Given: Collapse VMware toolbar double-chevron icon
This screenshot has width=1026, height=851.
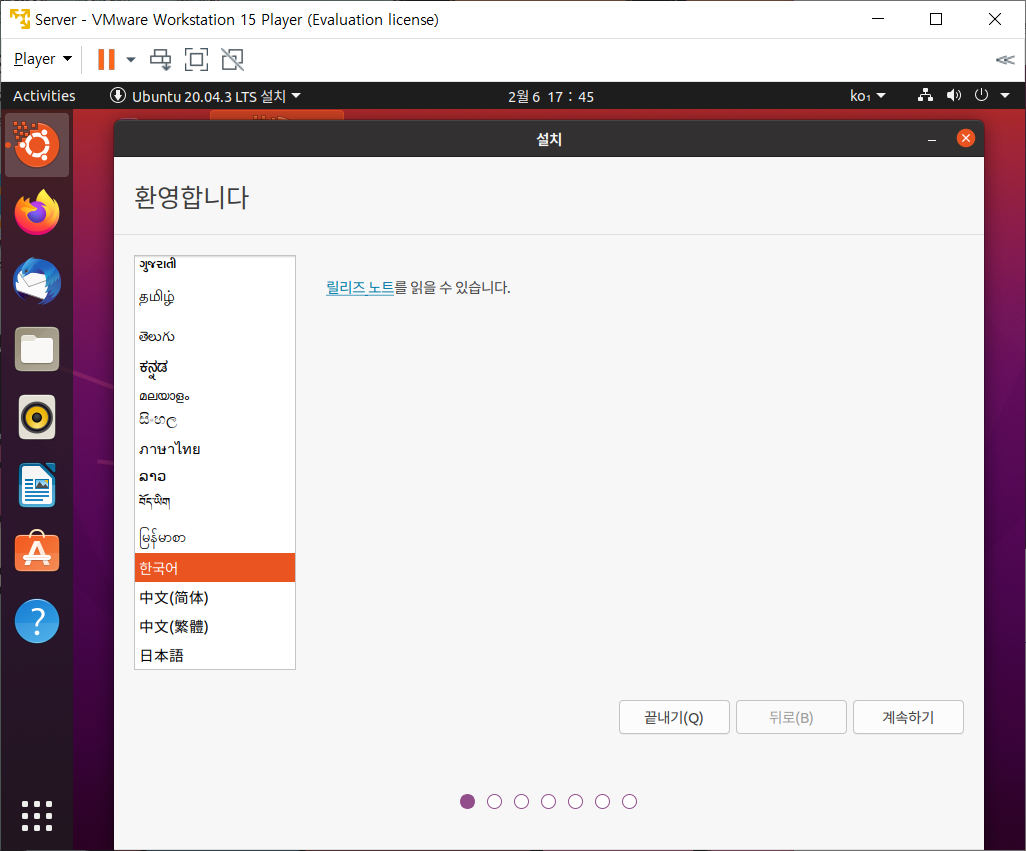Looking at the screenshot, I should pyautogui.click(x=1005, y=60).
